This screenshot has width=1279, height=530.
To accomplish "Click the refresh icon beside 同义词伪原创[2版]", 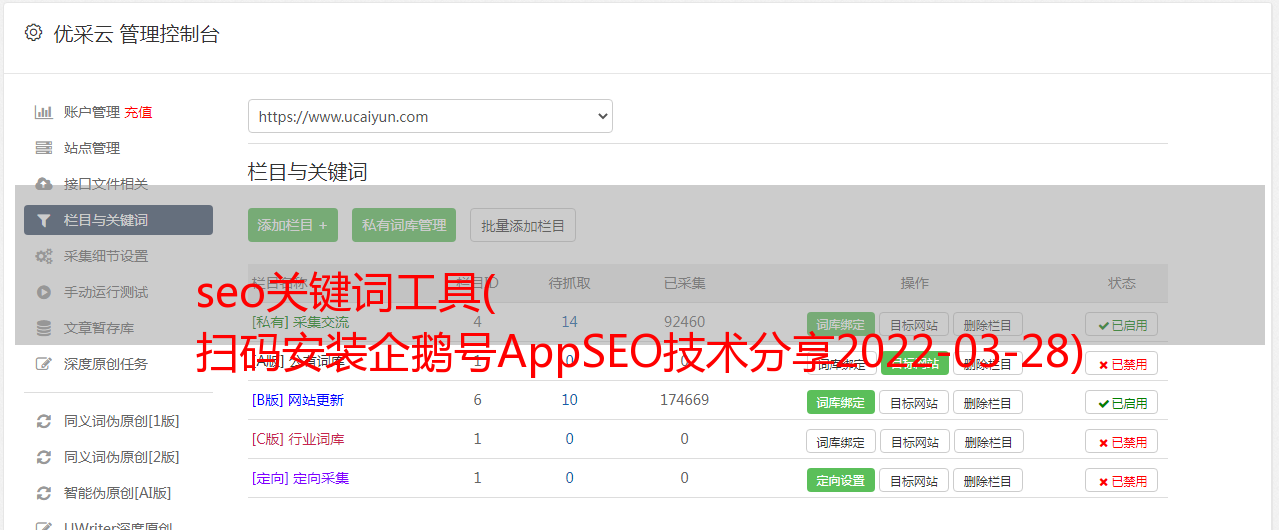I will [44, 457].
